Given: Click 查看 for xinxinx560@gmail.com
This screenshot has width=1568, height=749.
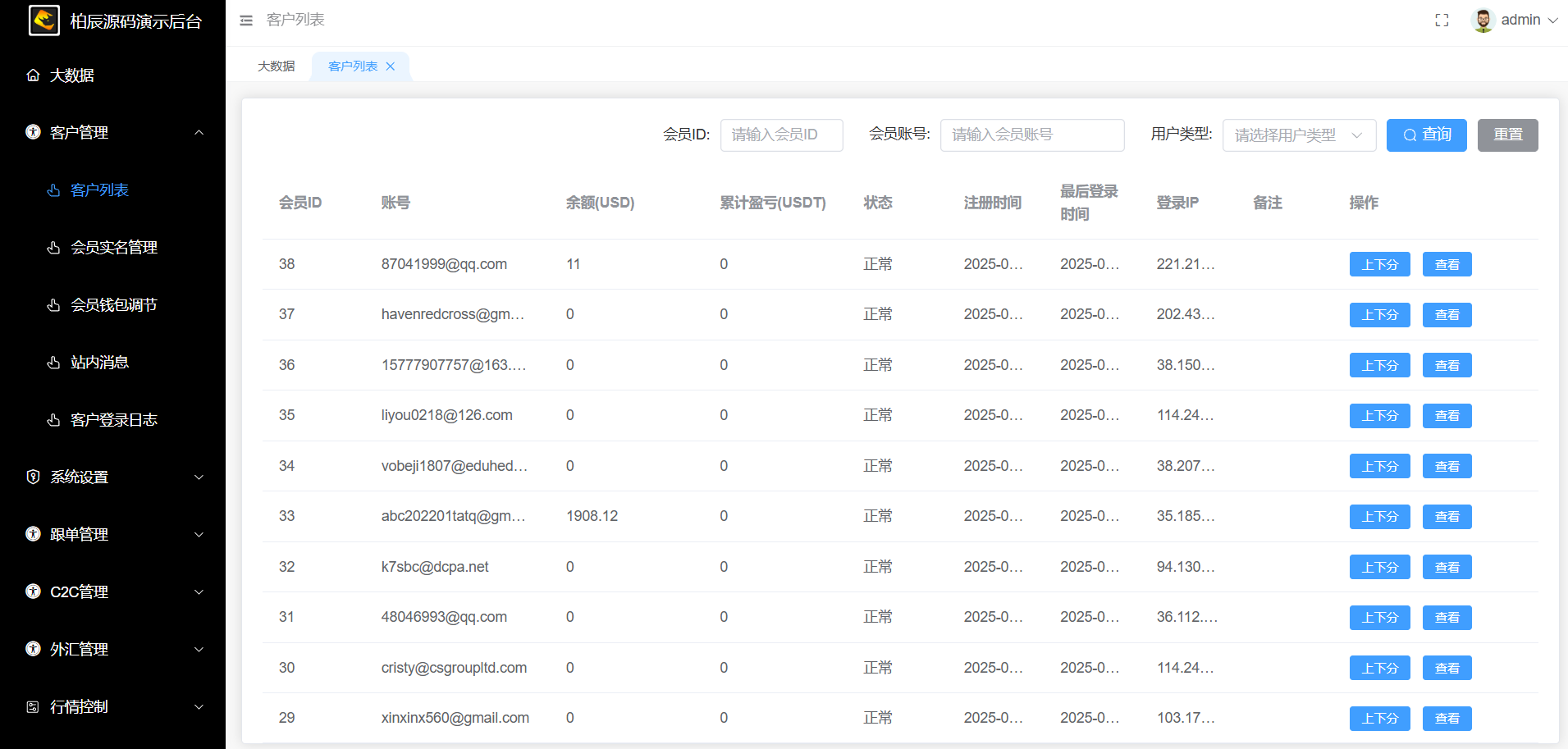Looking at the screenshot, I should click(1447, 719).
